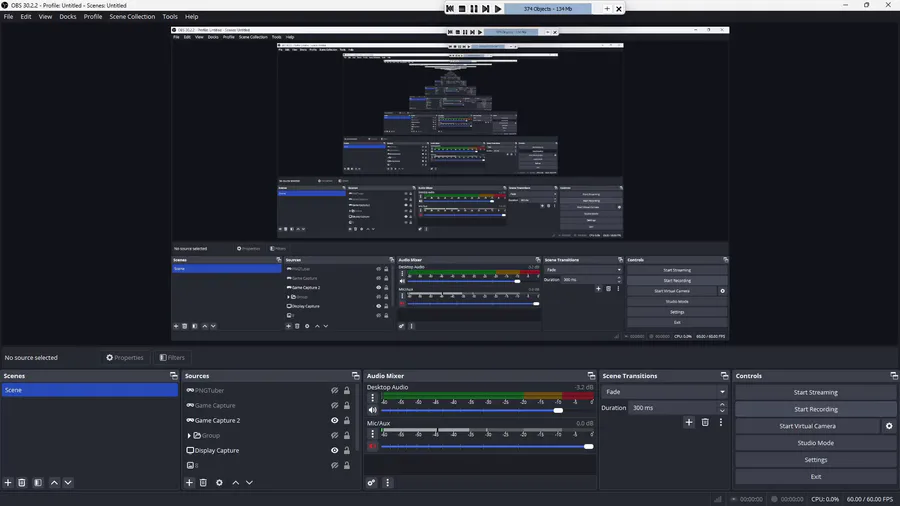Increase the transition duration with the up stepper

coord(722,404)
